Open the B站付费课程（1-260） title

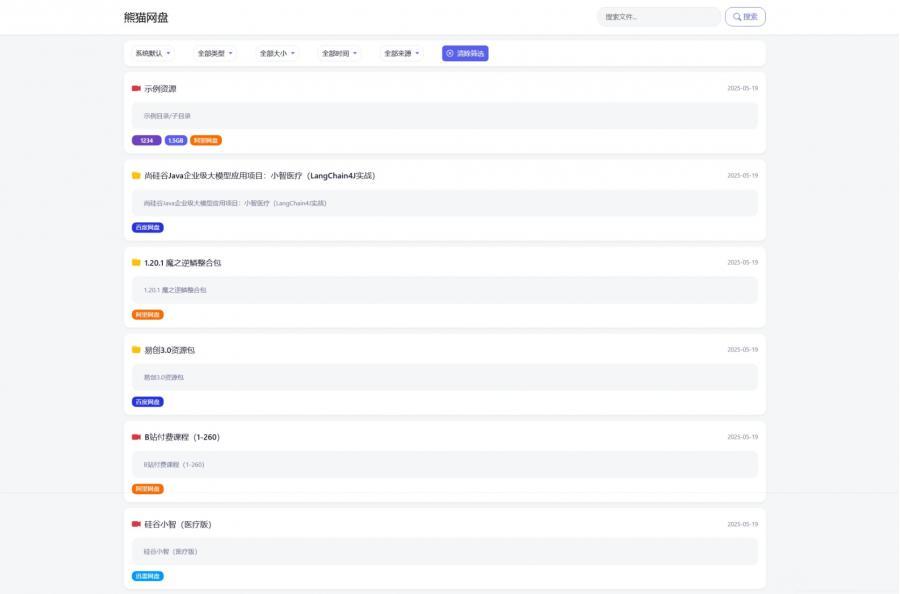pos(181,437)
